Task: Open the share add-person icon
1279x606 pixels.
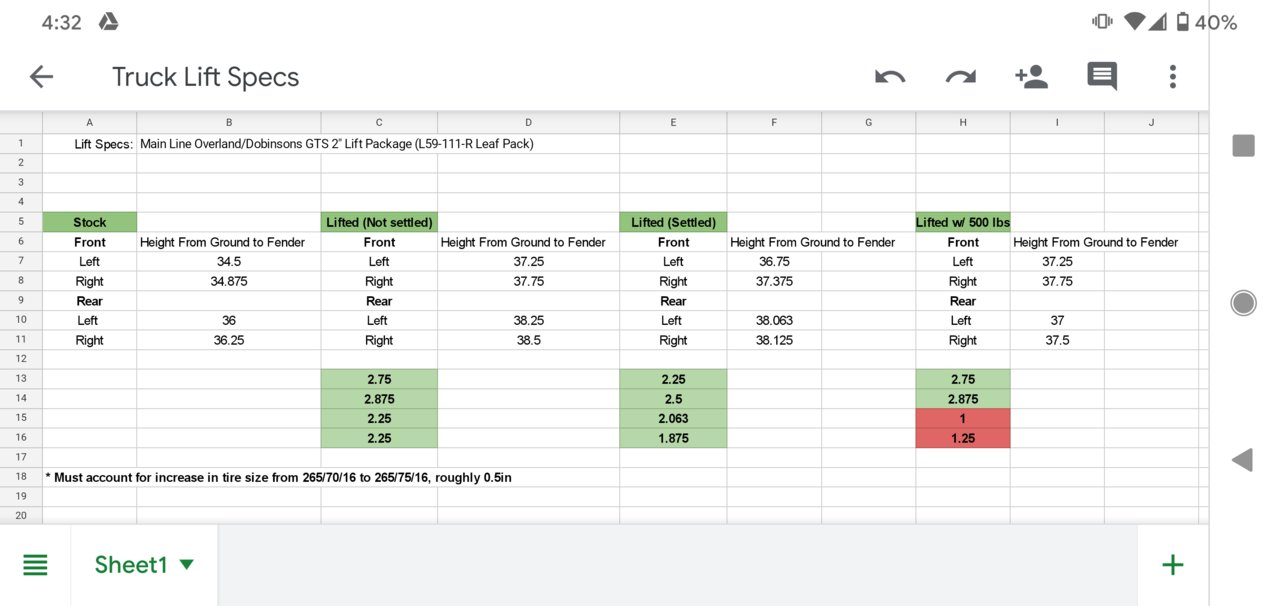Action: (x=1030, y=76)
